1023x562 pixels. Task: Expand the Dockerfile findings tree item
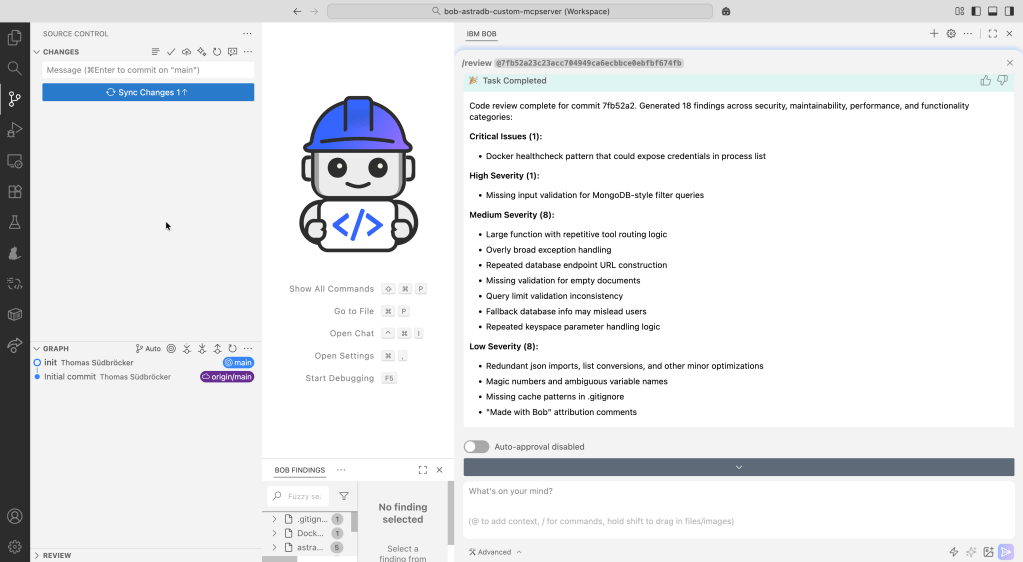pos(275,533)
